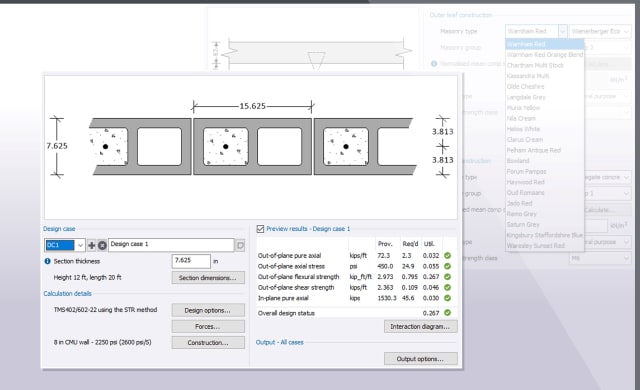
Task: Click info icon in Outer leaf construction panel
Action: (434, 64)
